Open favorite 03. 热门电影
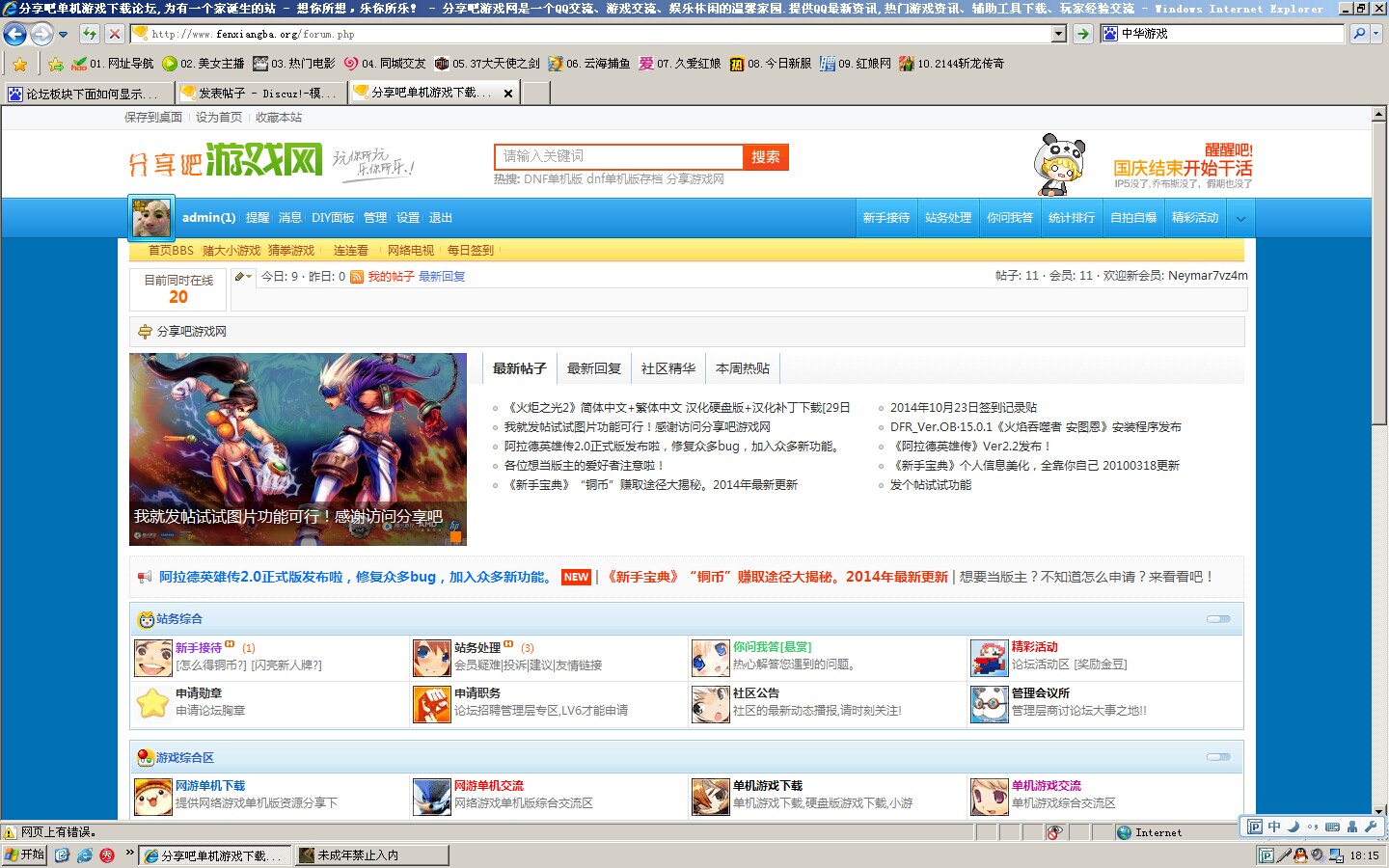Screen dimensions: 1389x868 tap(294, 65)
